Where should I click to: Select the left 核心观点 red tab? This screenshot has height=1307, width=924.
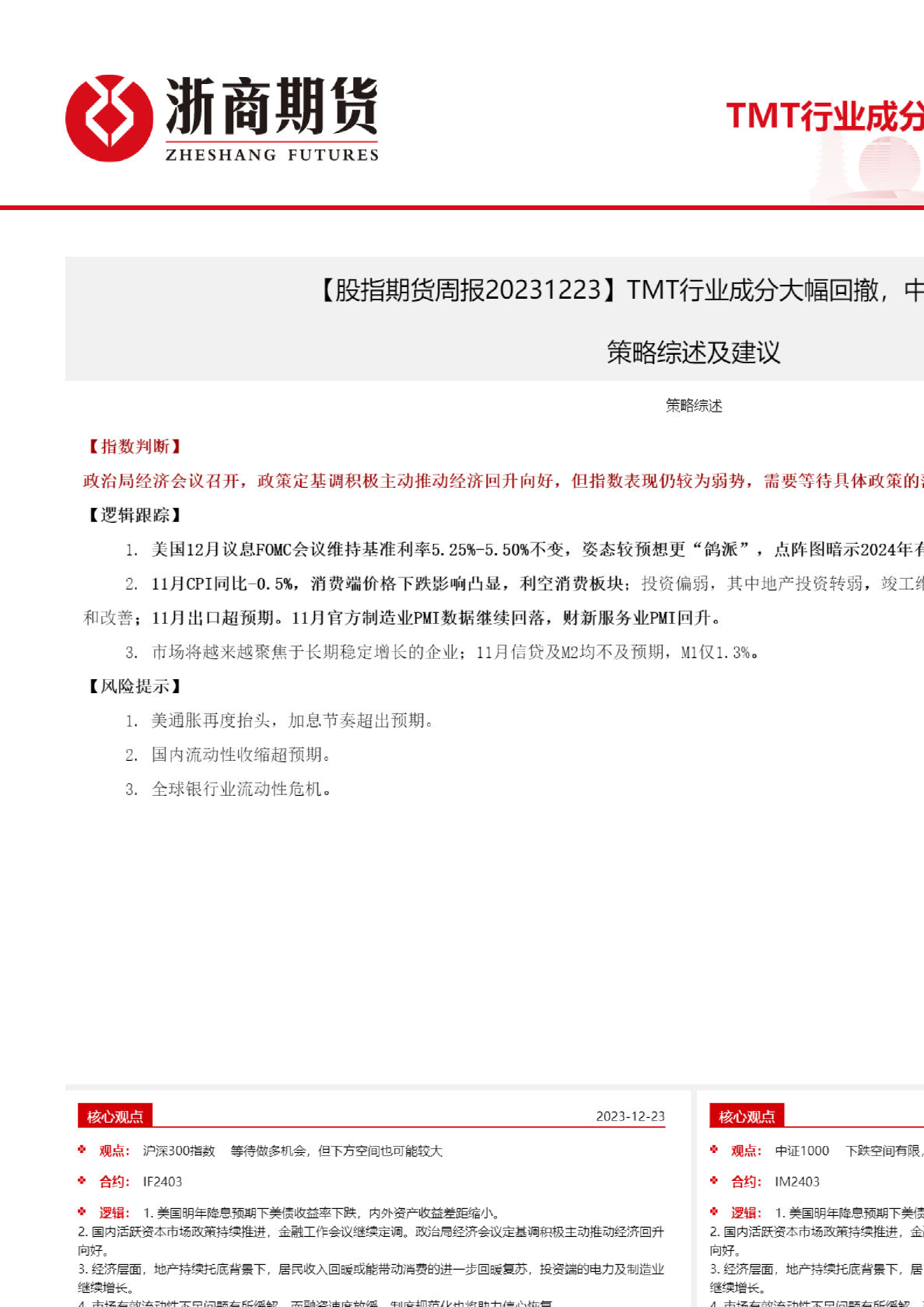pos(115,1116)
